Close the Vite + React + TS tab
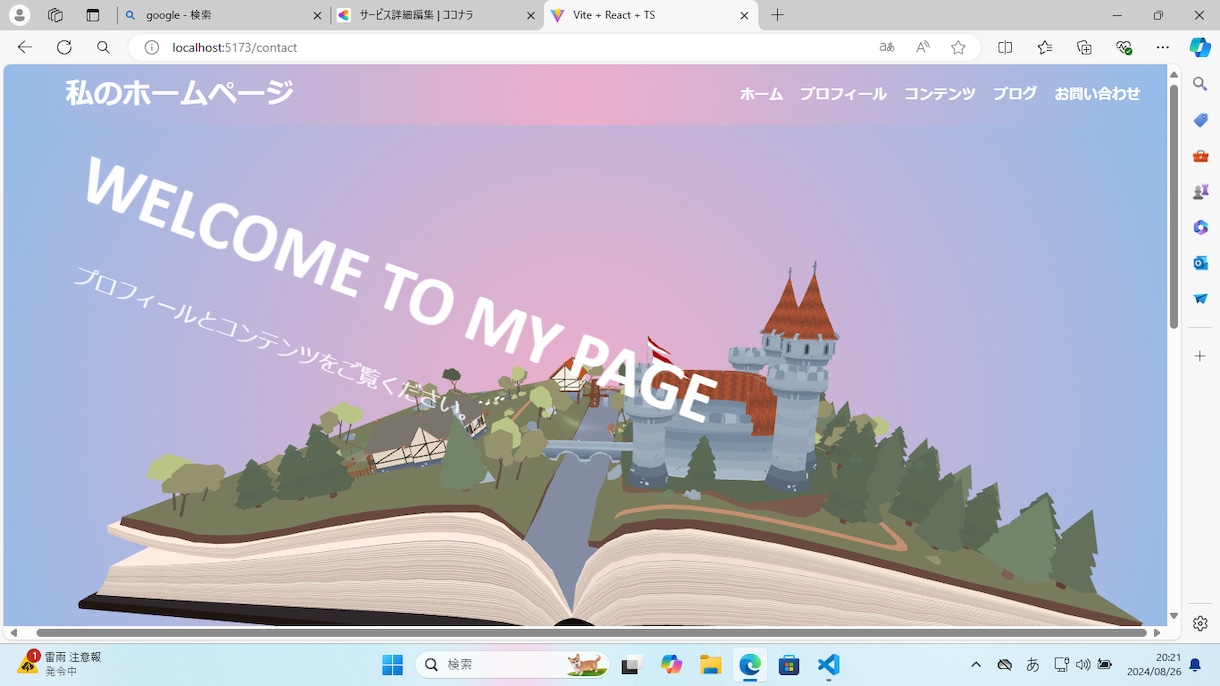 [x=744, y=15]
